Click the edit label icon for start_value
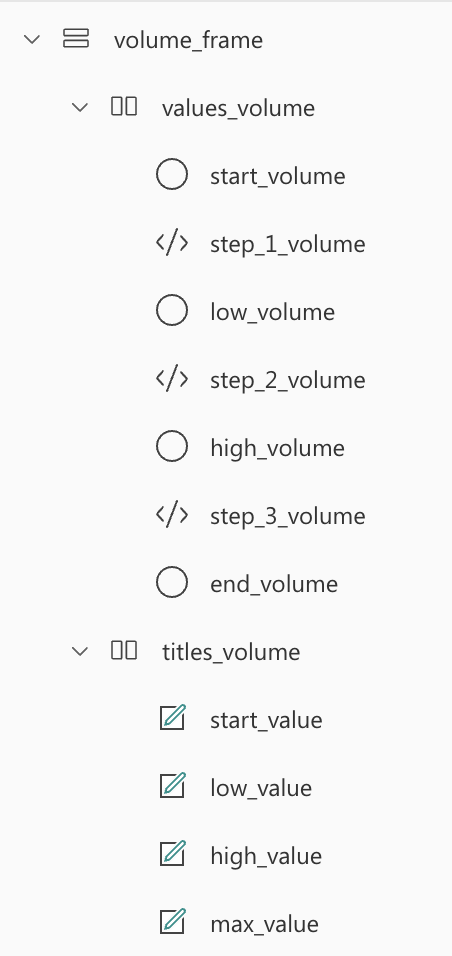Image resolution: width=452 pixels, height=956 pixels. 173,717
